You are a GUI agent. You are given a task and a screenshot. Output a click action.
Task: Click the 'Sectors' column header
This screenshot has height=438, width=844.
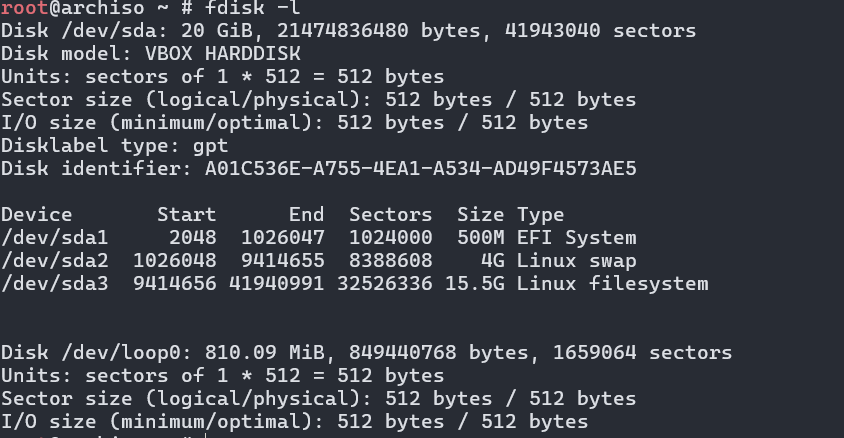(x=391, y=215)
